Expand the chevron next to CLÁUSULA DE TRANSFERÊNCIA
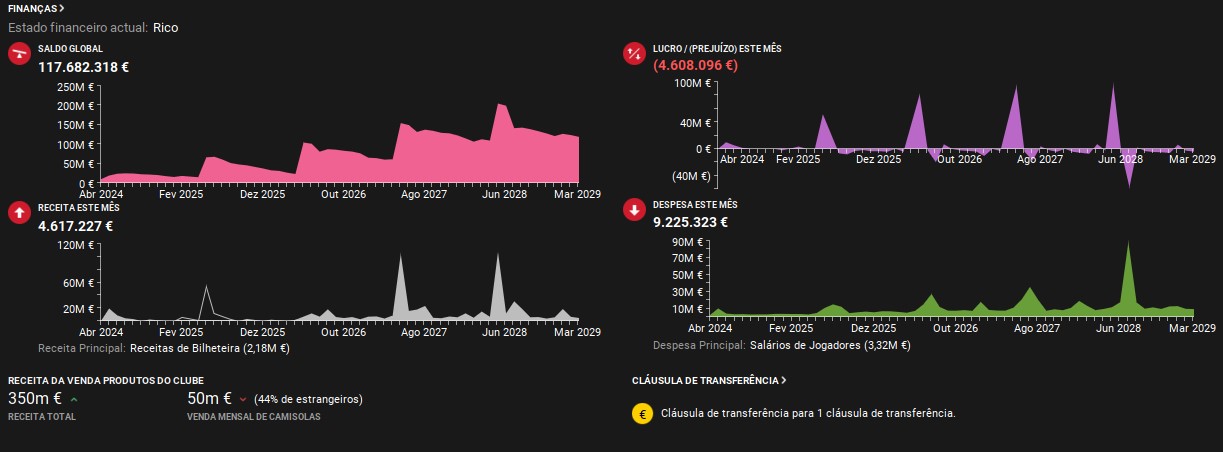 pos(783,381)
